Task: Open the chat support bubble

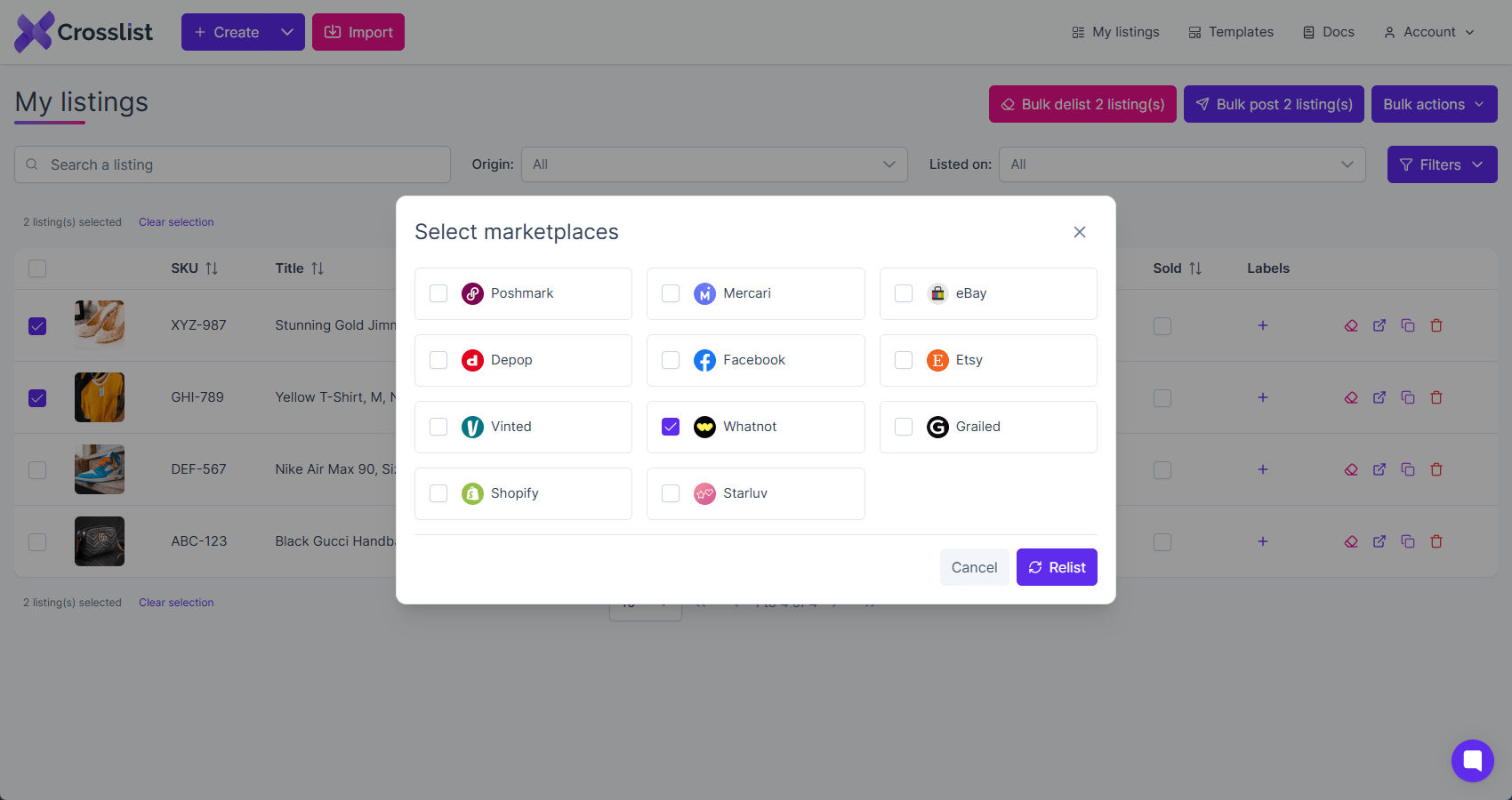Action: click(1473, 761)
